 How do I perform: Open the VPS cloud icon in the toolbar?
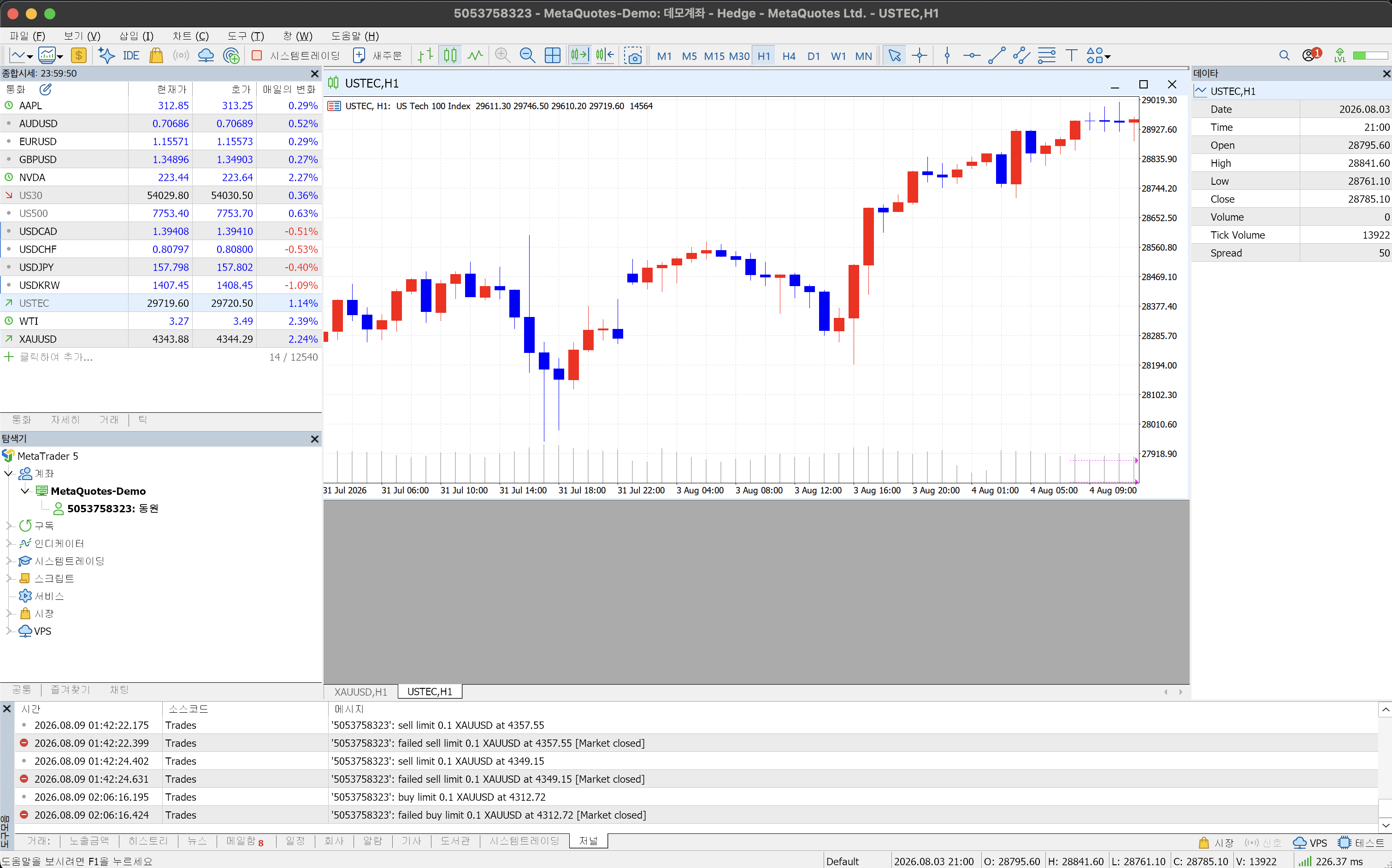pyautogui.click(x=206, y=56)
